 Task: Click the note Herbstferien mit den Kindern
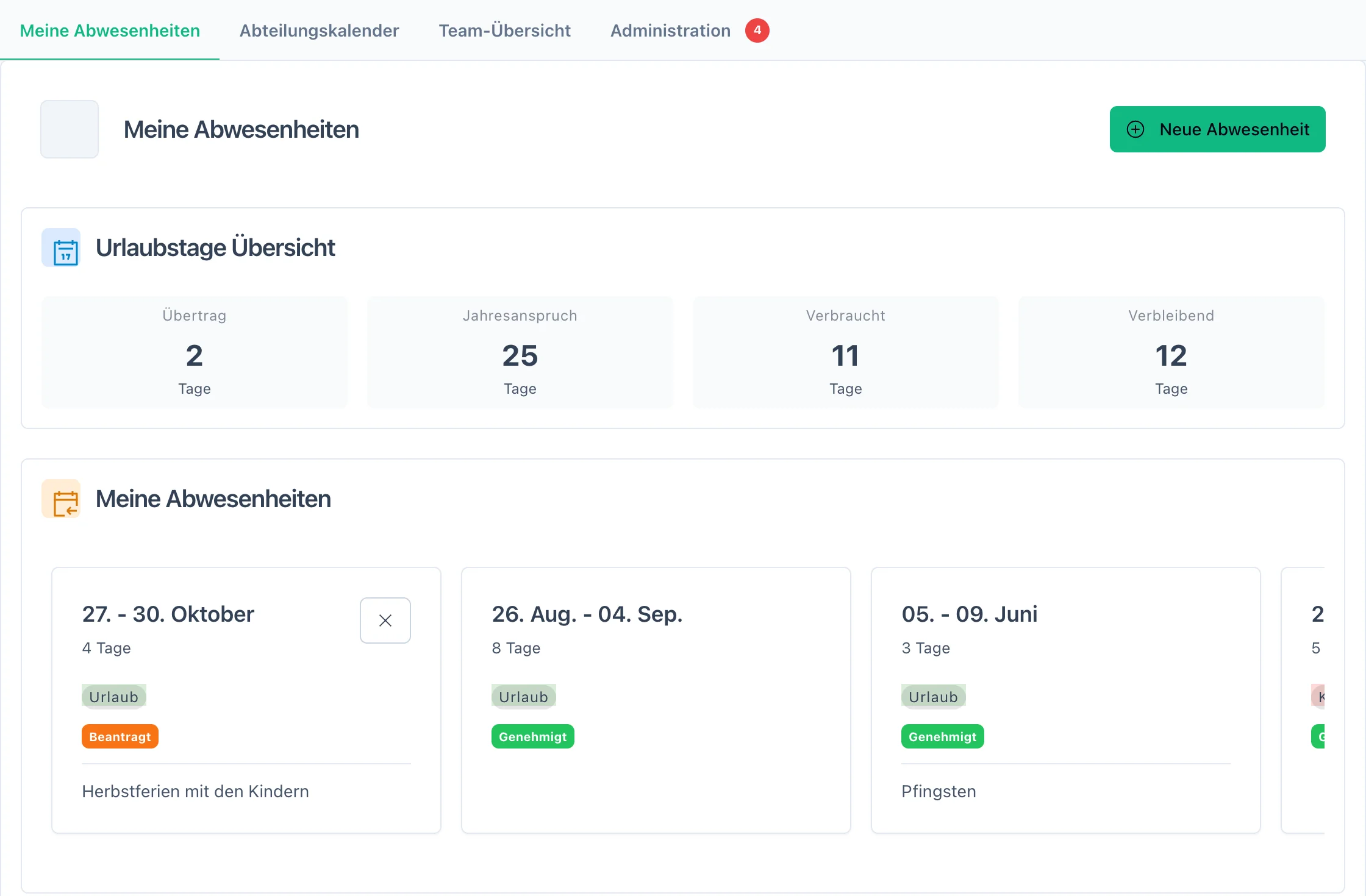click(196, 791)
